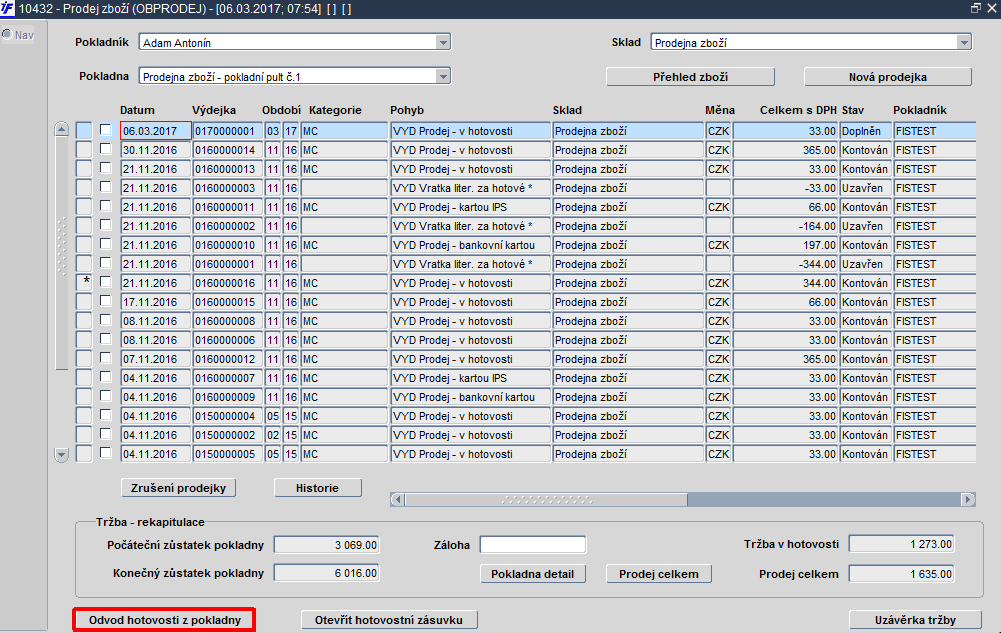Check the box for receipt 0170000001
Screen dimensions: 1001x633
[105, 130]
